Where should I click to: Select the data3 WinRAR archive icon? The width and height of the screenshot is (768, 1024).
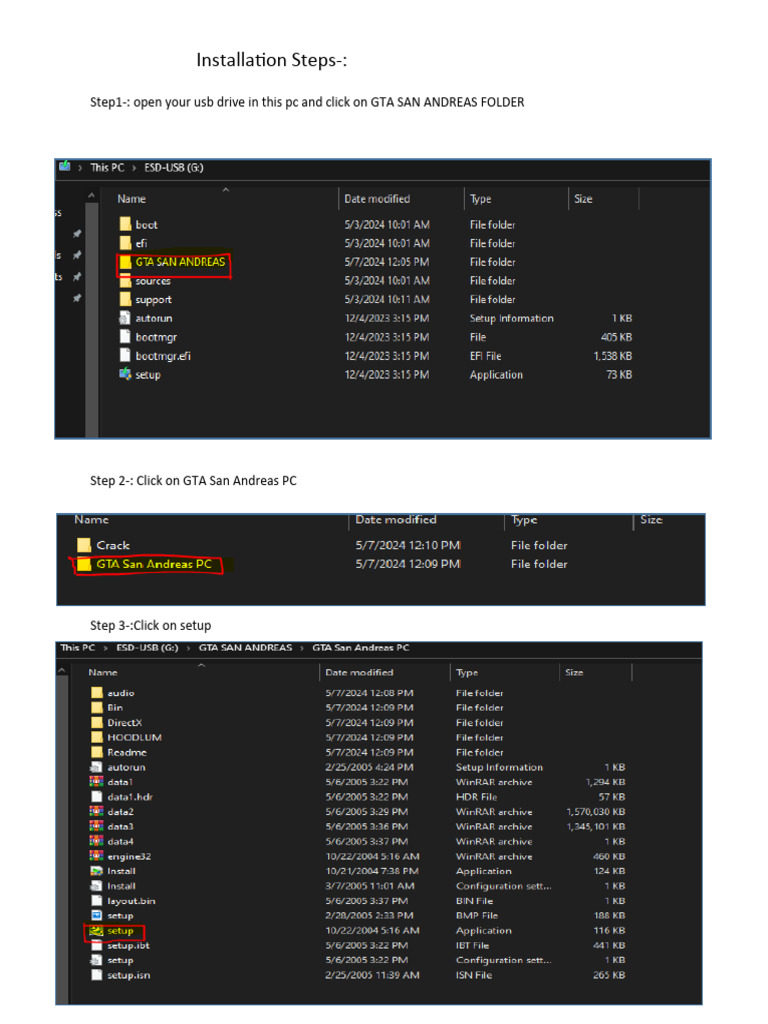click(x=97, y=826)
